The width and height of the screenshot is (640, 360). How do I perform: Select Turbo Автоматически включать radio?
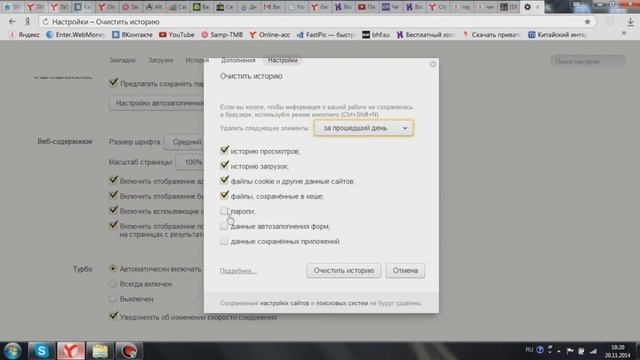tap(113, 269)
